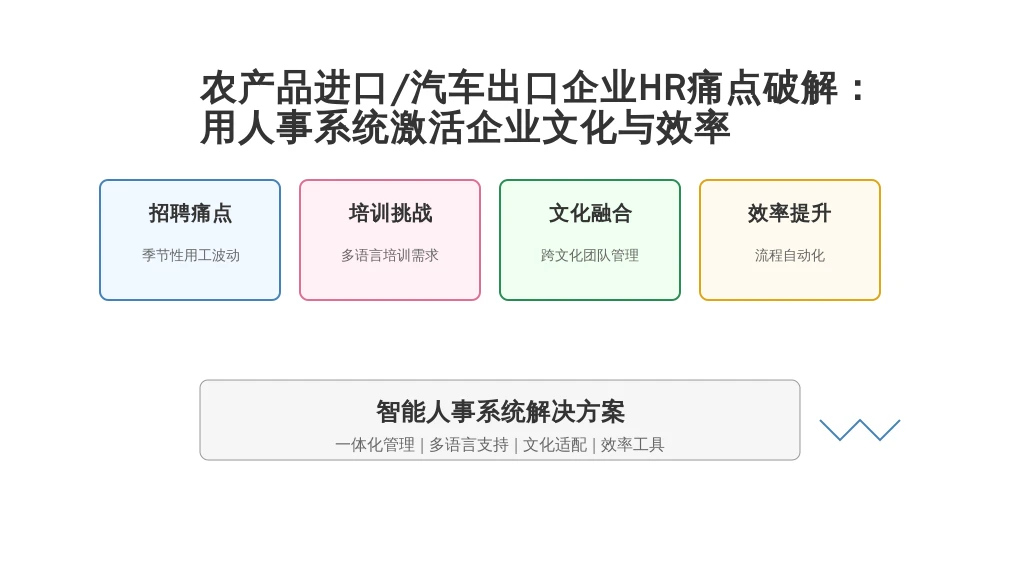Screen dimensions: 1024x576
Task: Click the 多语言培训需求 description text
Action: tap(390, 255)
